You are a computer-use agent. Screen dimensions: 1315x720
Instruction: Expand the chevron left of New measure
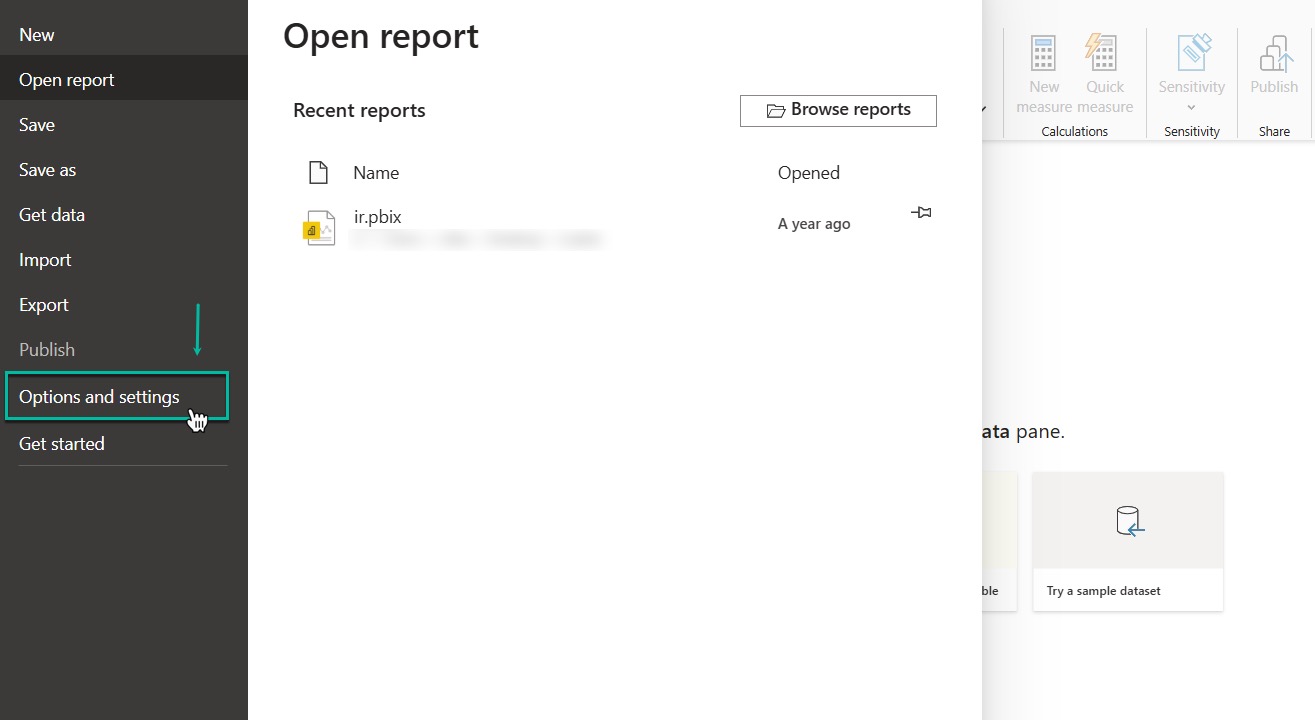pos(984,108)
